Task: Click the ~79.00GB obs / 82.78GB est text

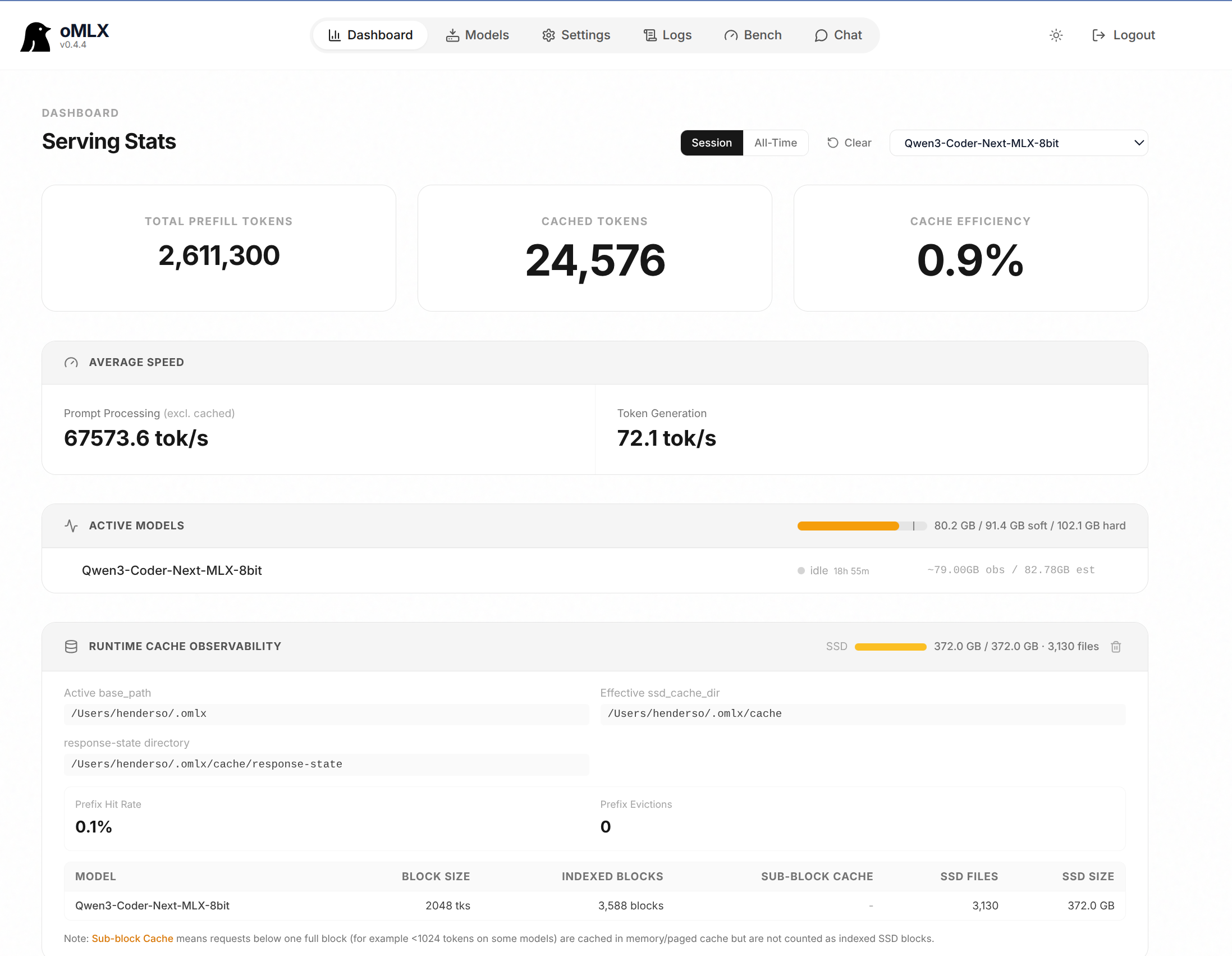Action: [x=1011, y=570]
